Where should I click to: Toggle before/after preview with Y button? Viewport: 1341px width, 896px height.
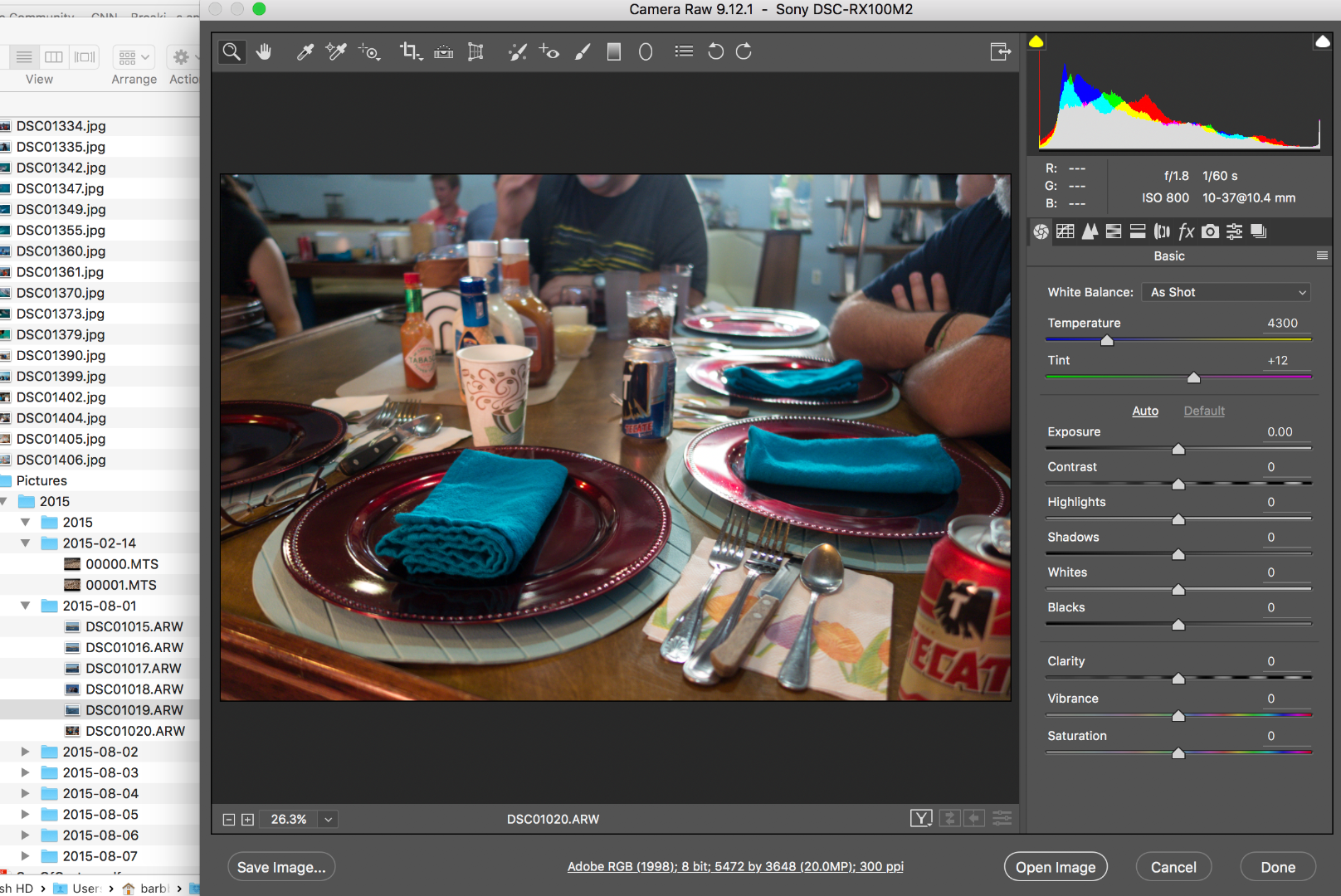[x=921, y=819]
